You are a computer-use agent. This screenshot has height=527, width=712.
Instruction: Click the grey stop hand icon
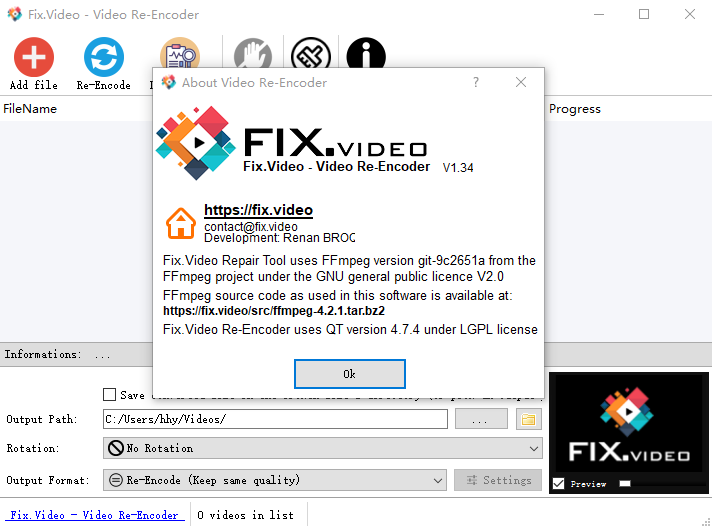tap(253, 53)
